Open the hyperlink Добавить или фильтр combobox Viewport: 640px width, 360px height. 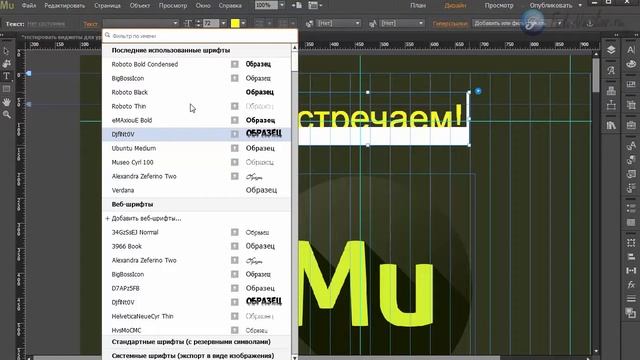coord(518,24)
